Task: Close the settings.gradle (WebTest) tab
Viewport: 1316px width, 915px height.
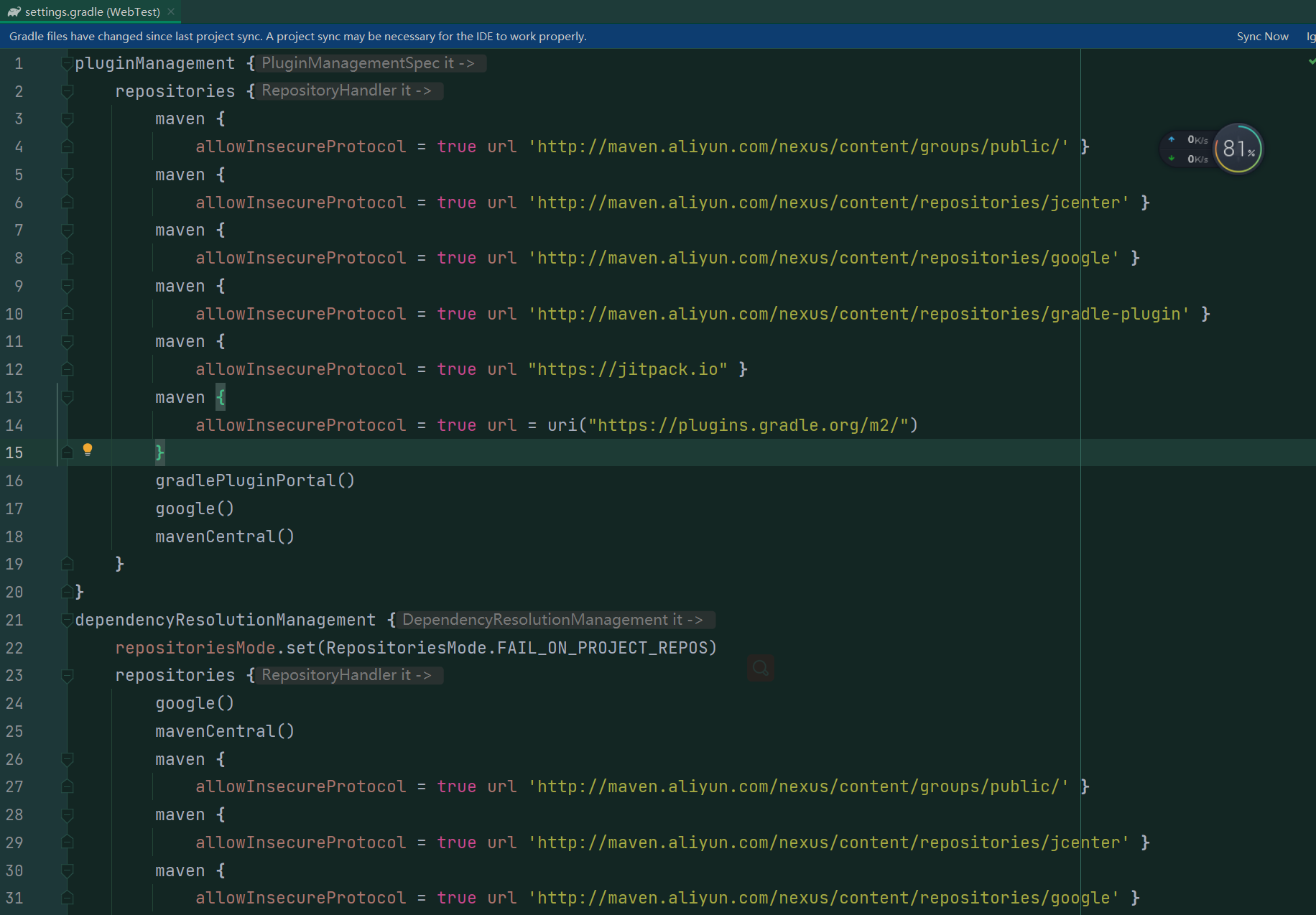Action: 171,11
